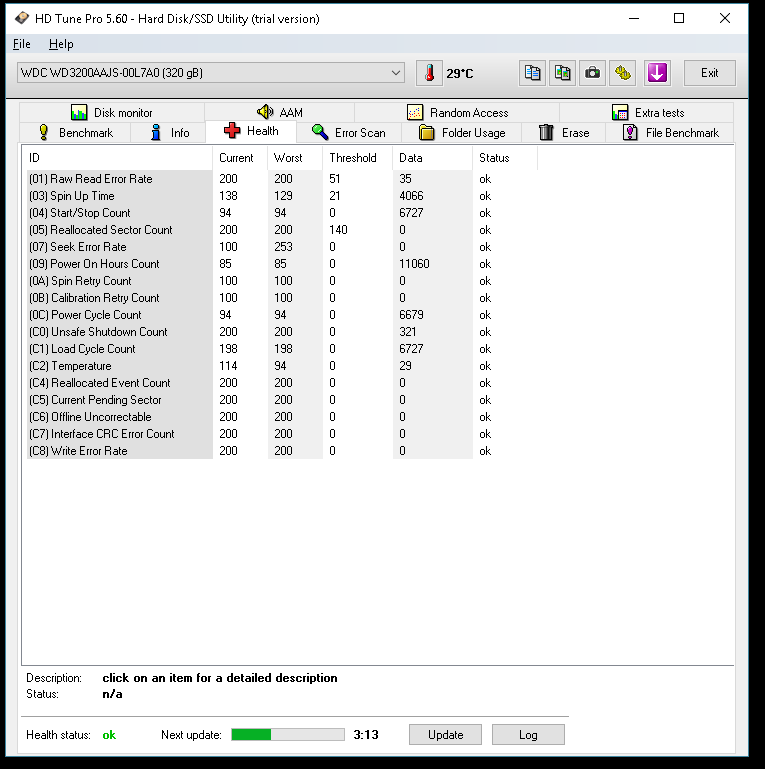Select the (C4) Reallocated Event Count row
Image resolution: width=768 pixels, height=769 pixels.
282,383
